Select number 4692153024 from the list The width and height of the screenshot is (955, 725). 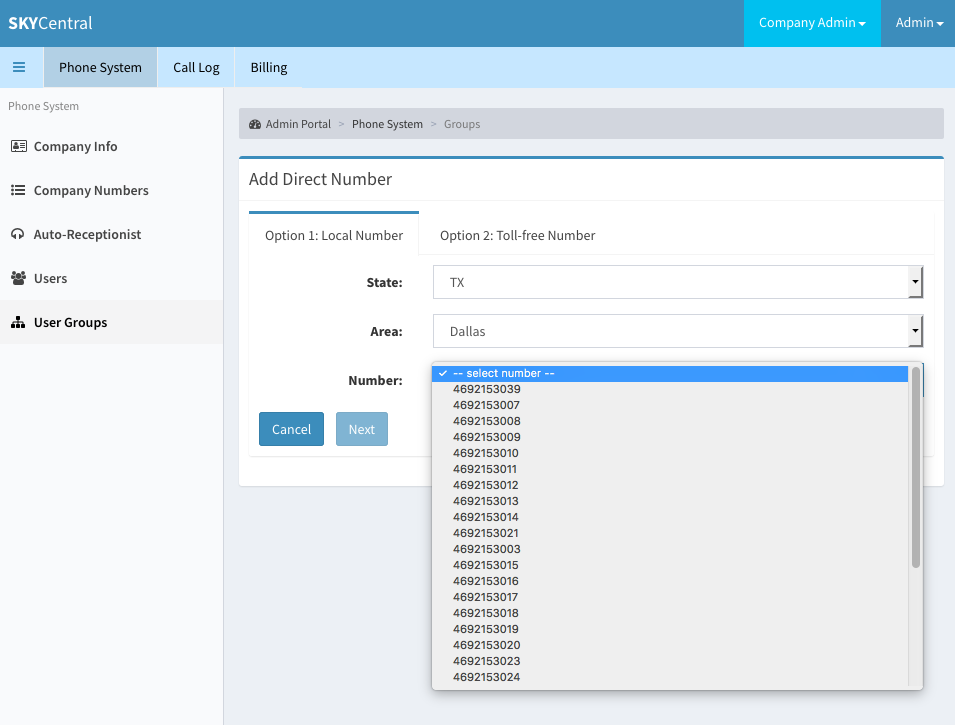[x=670, y=677]
